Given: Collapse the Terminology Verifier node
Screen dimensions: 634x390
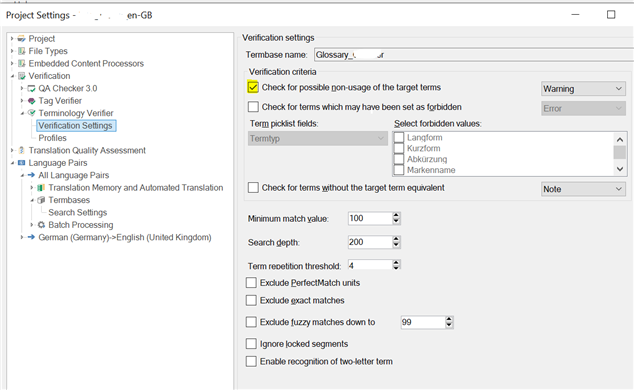Looking at the screenshot, I should (22, 113).
